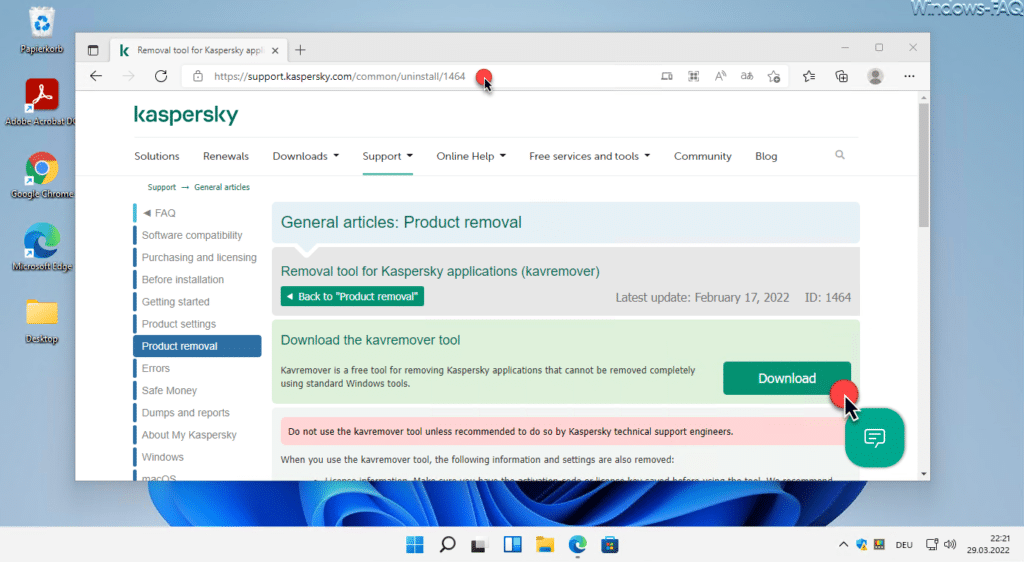Image resolution: width=1024 pixels, height=562 pixels.
Task: Open the translate page icon
Action: coord(747,76)
